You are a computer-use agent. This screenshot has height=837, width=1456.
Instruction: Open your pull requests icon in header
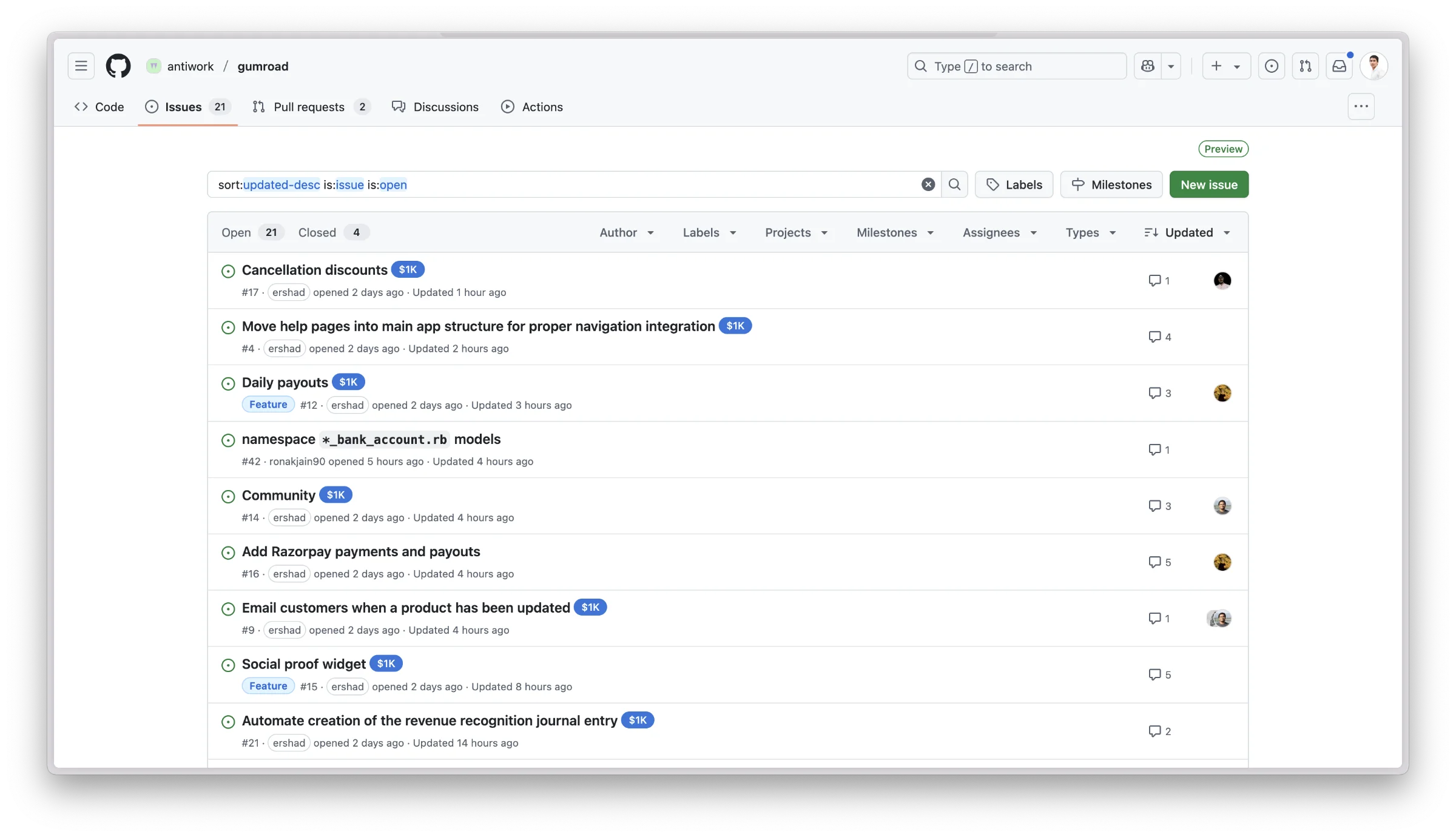tap(1306, 66)
